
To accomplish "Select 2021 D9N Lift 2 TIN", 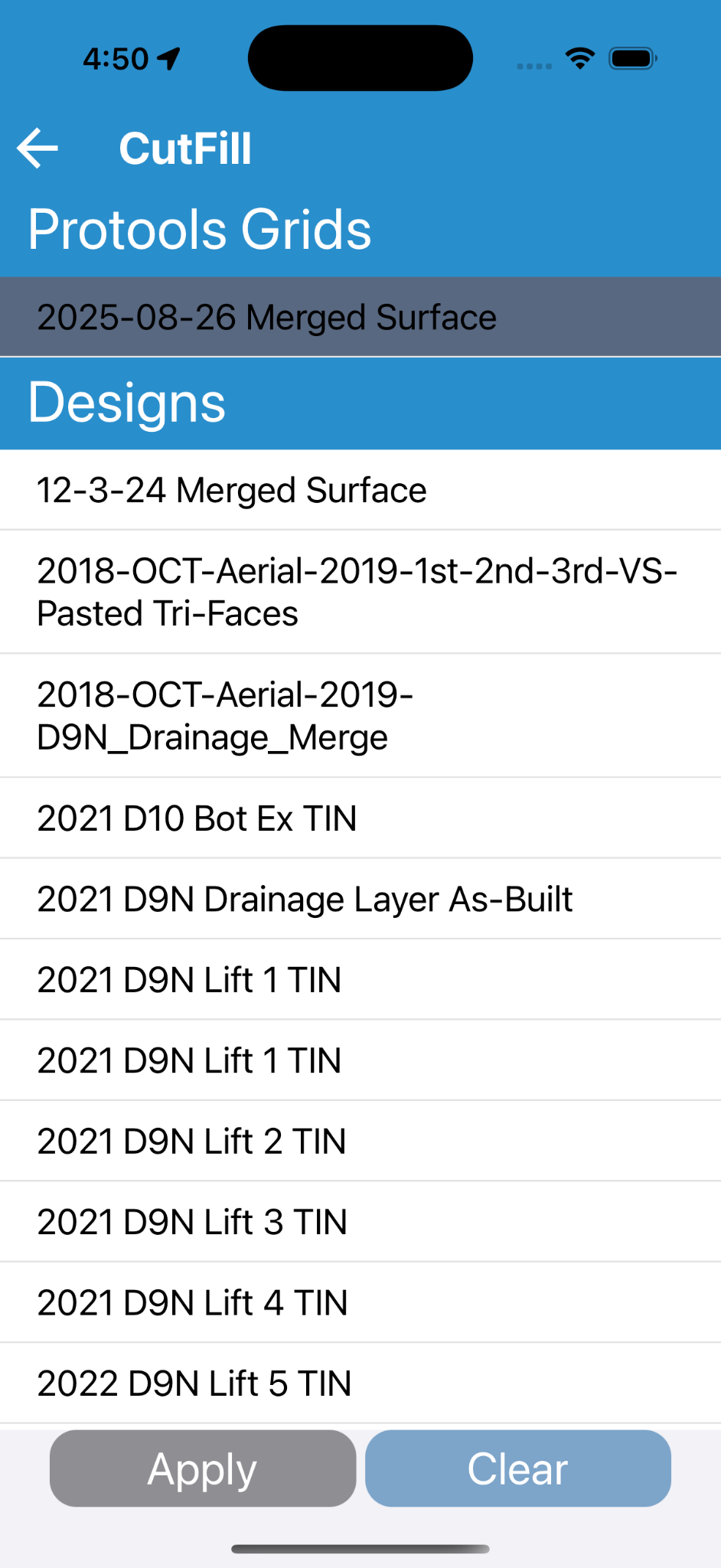I will point(360,1142).
